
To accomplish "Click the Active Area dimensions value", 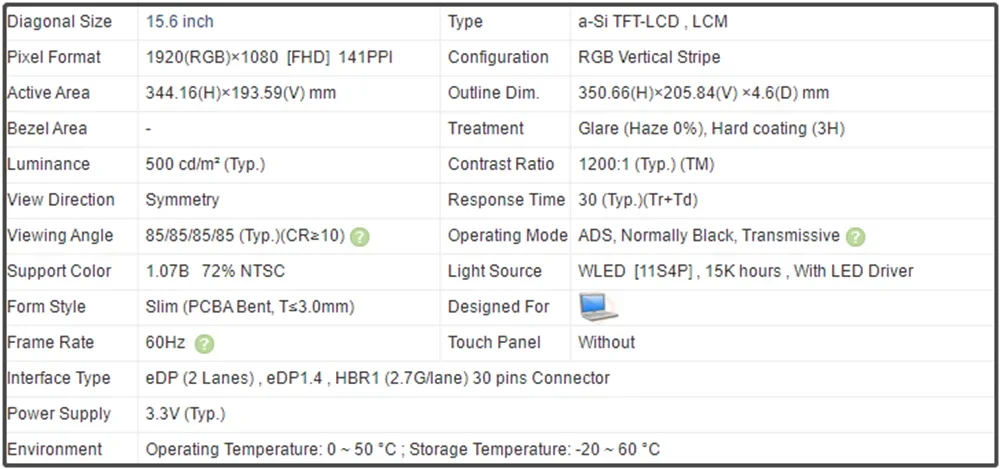I will click(x=240, y=93).
